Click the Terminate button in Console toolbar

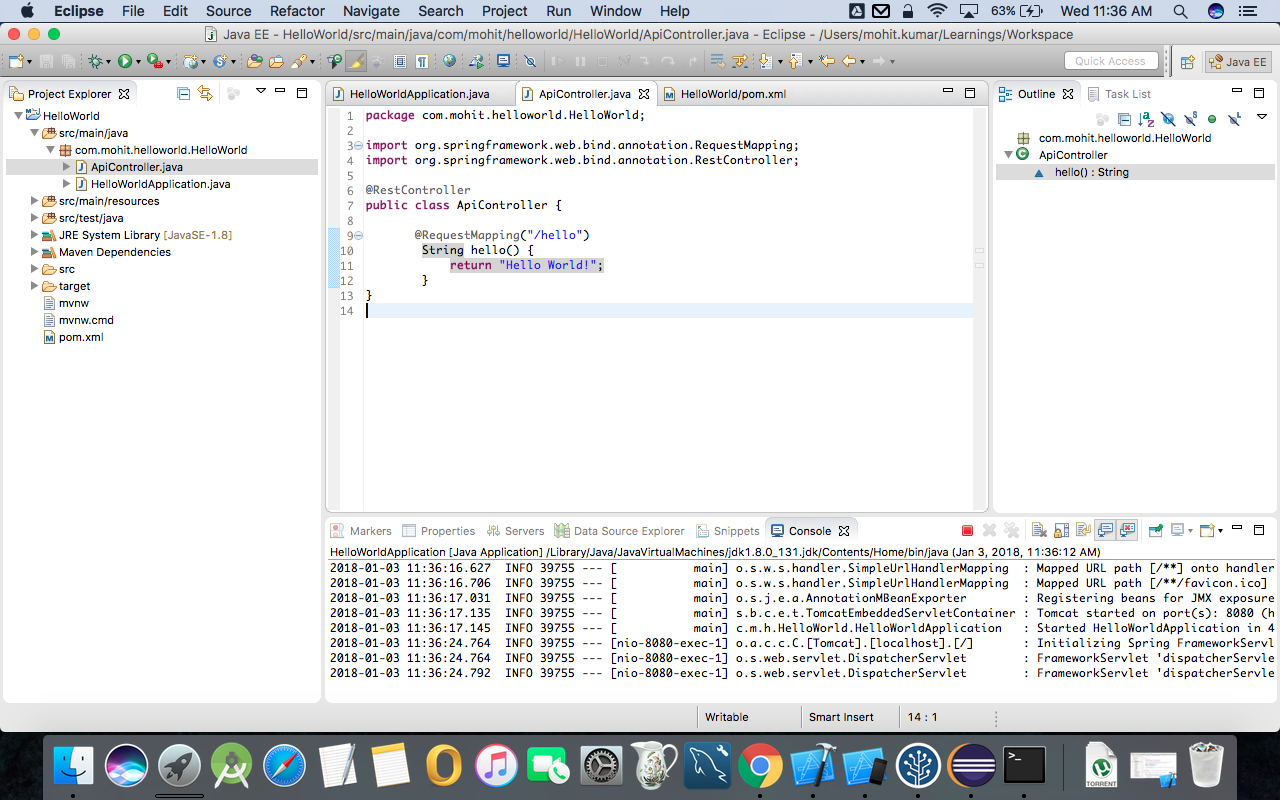tap(967, 531)
